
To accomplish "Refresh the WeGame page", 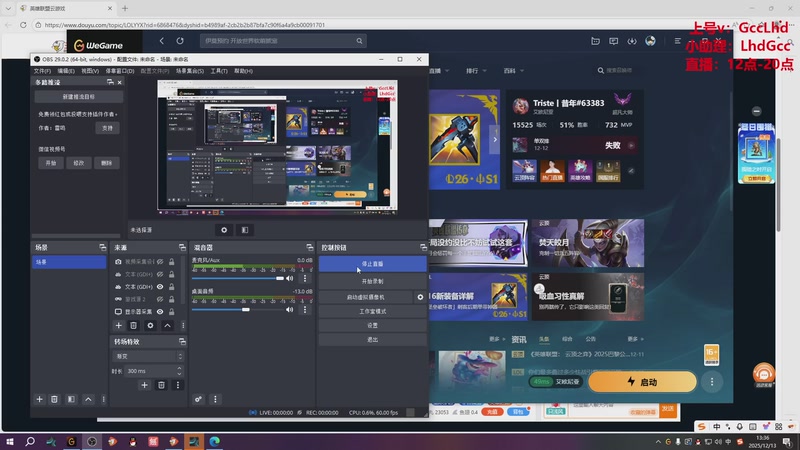I will [x=180, y=41].
